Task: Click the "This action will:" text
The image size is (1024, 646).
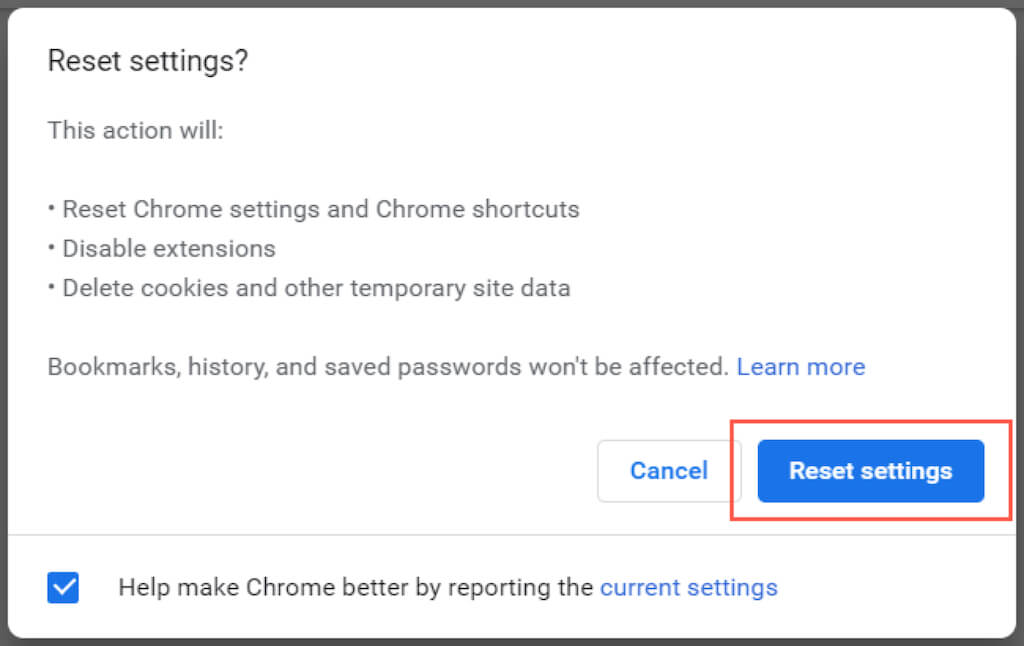Action: coord(135,131)
